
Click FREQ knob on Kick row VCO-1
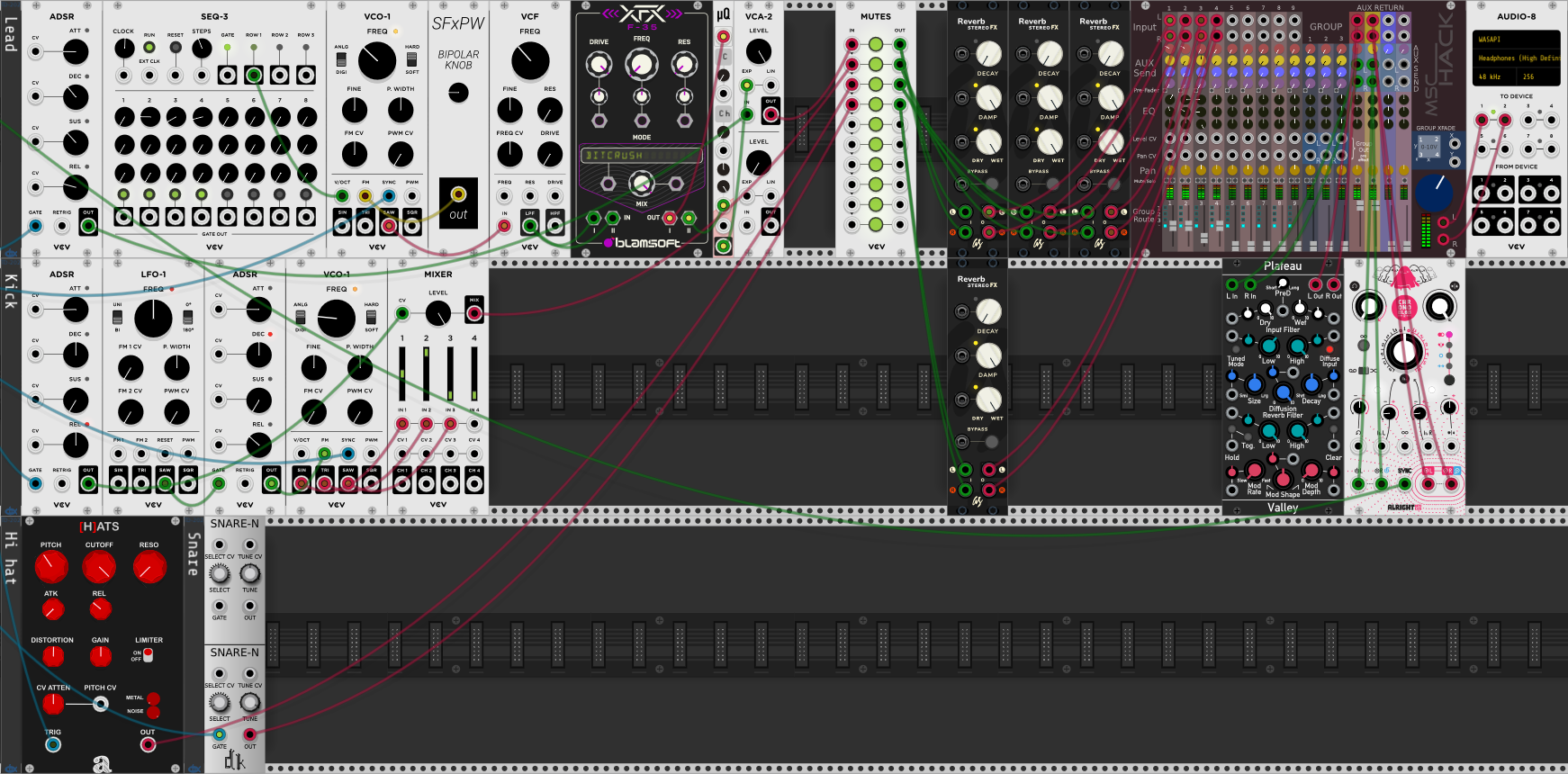pyautogui.click(x=336, y=319)
